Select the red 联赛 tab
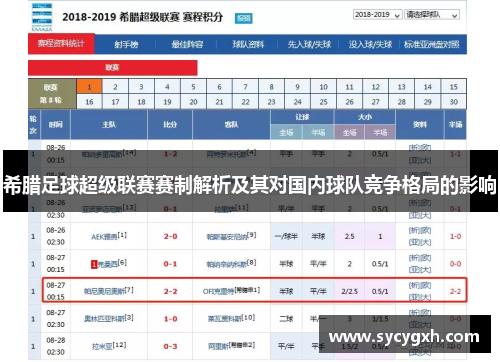 (x=113, y=68)
